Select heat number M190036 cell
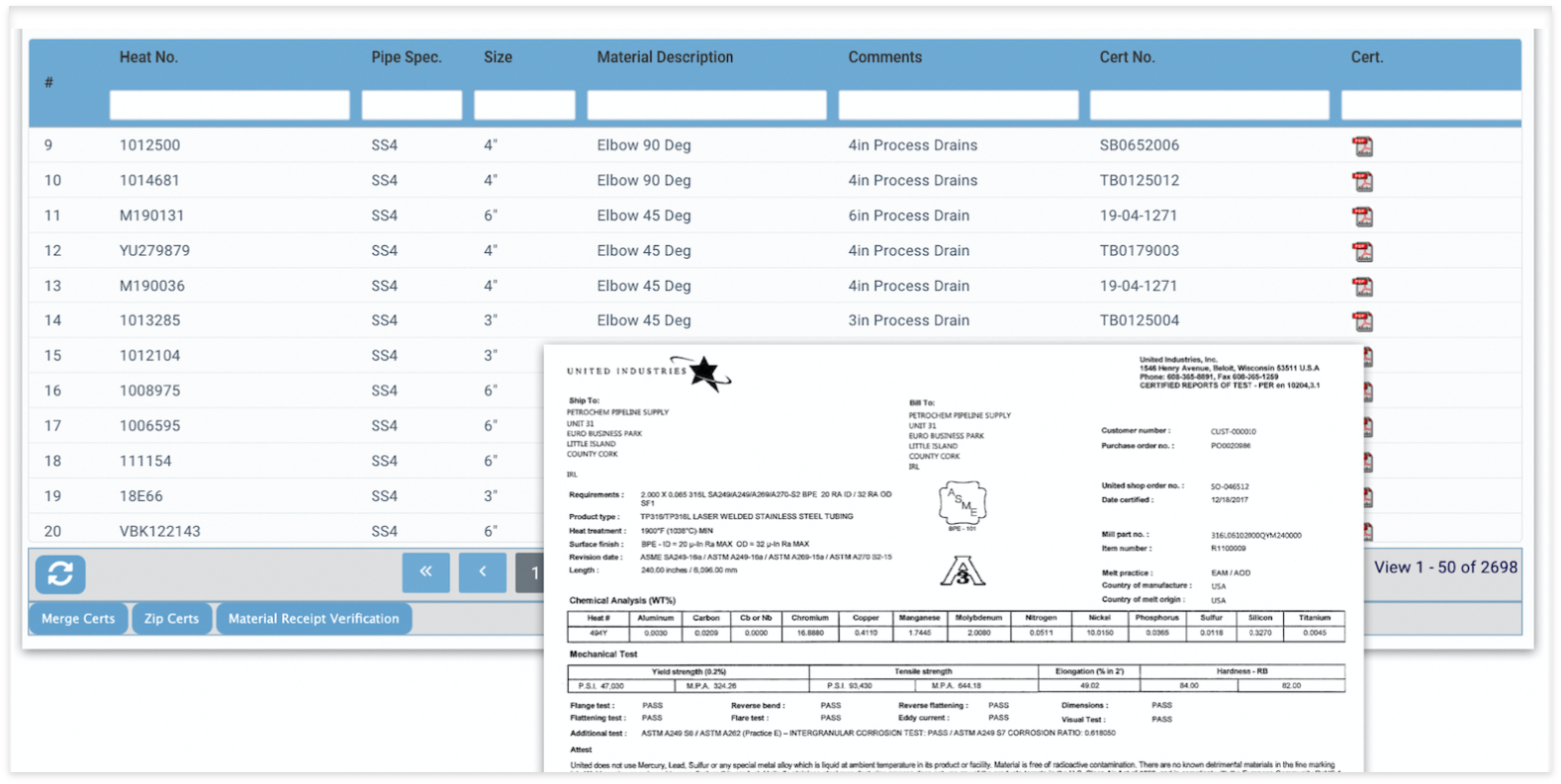This screenshot has height=784, width=1561. point(151,287)
